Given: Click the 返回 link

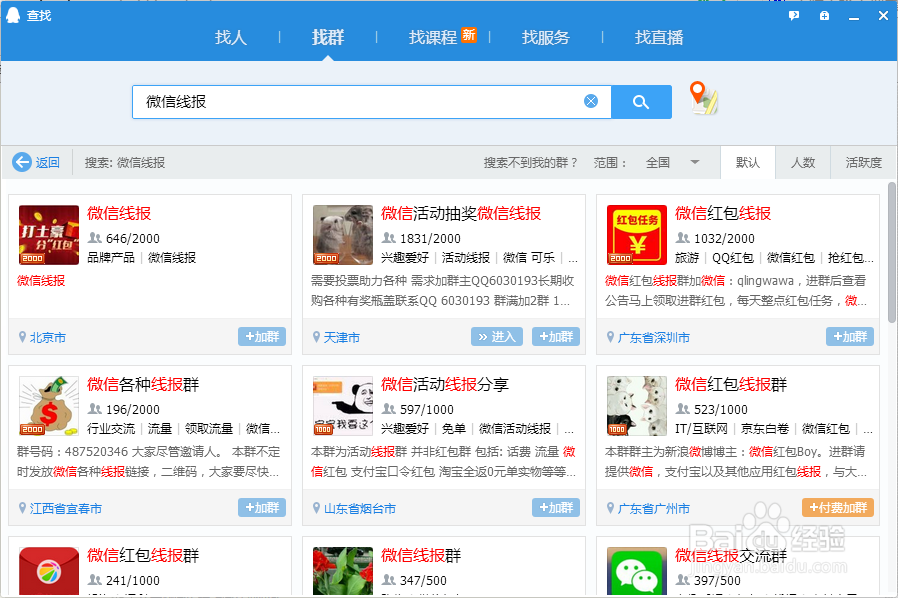Looking at the screenshot, I should pyautogui.click(x=48, y=163).
